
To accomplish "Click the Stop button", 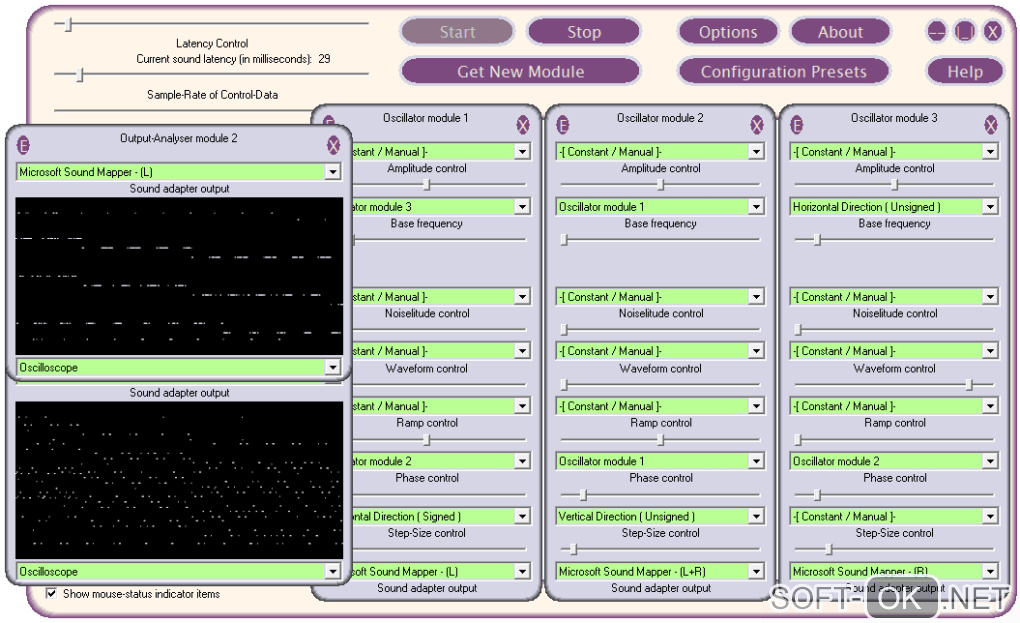I will 584,32.
